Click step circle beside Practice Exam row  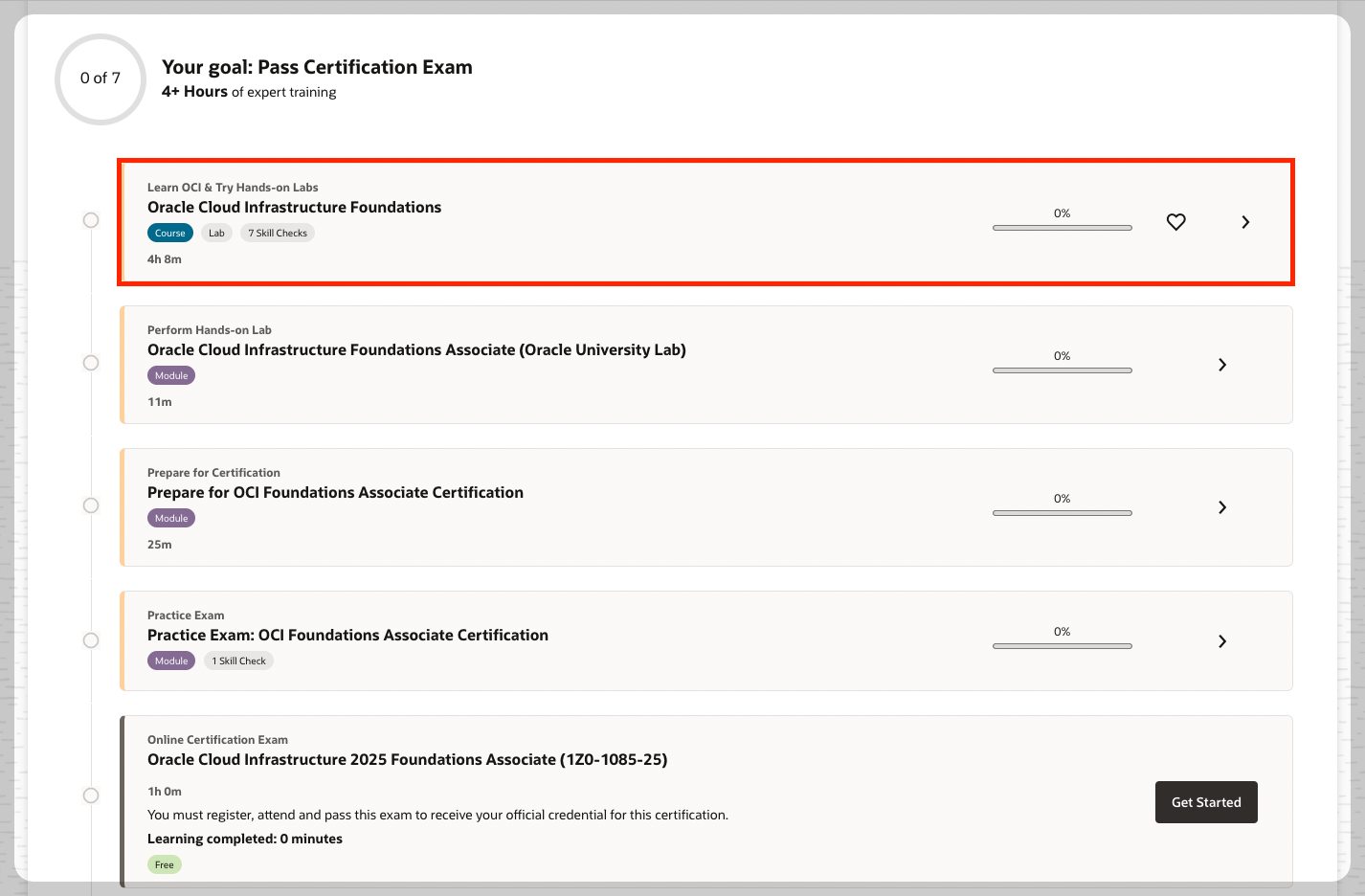coord(91,640)
